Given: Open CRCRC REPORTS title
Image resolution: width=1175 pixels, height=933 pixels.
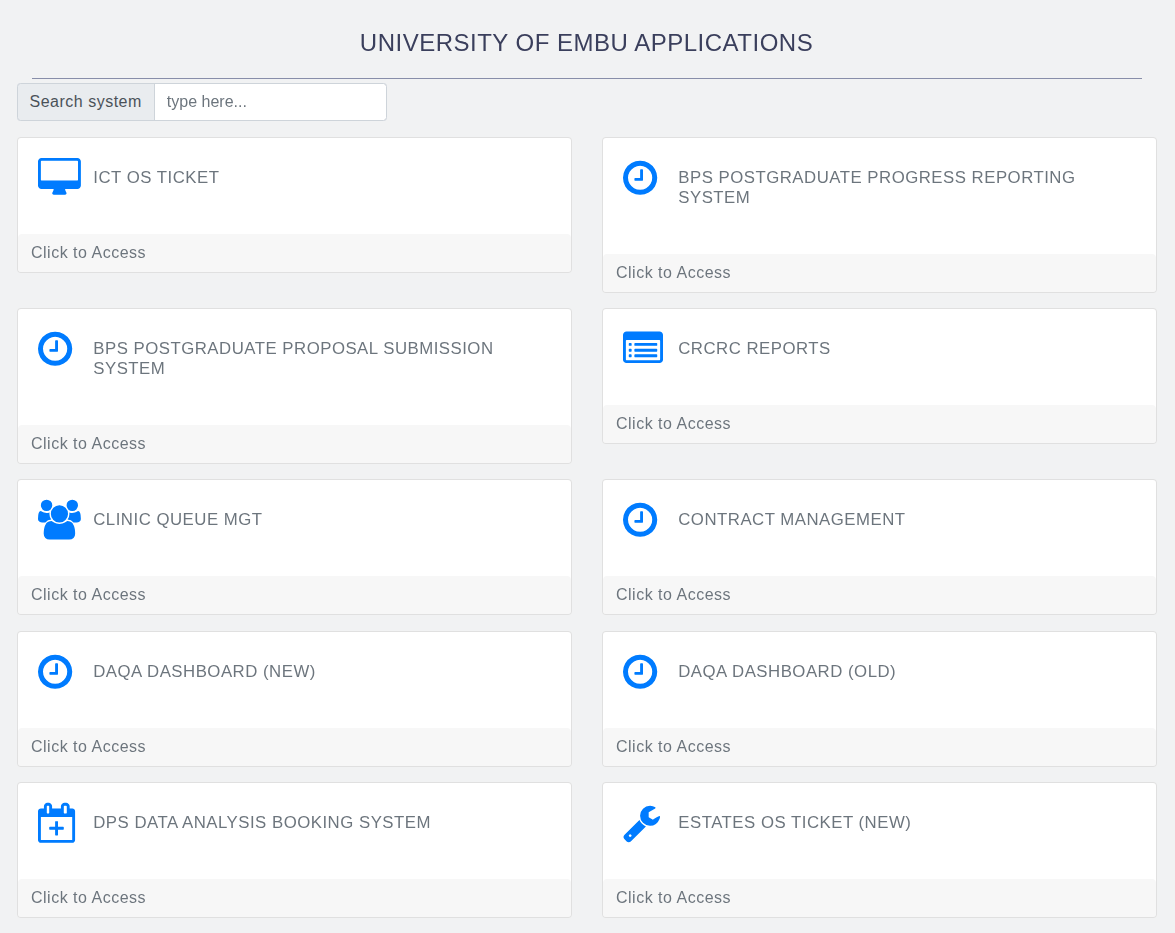Looking at the screenshot, I should (754, 348).
